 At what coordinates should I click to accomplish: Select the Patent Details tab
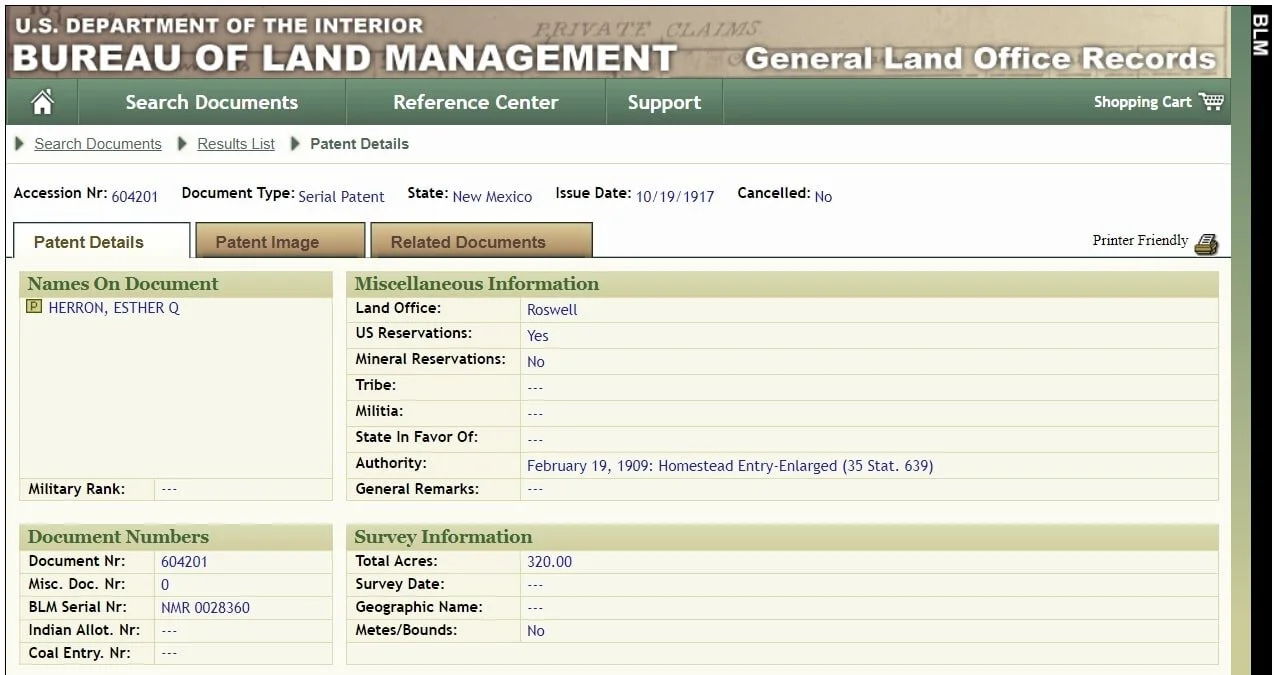[x=89, y=241]
